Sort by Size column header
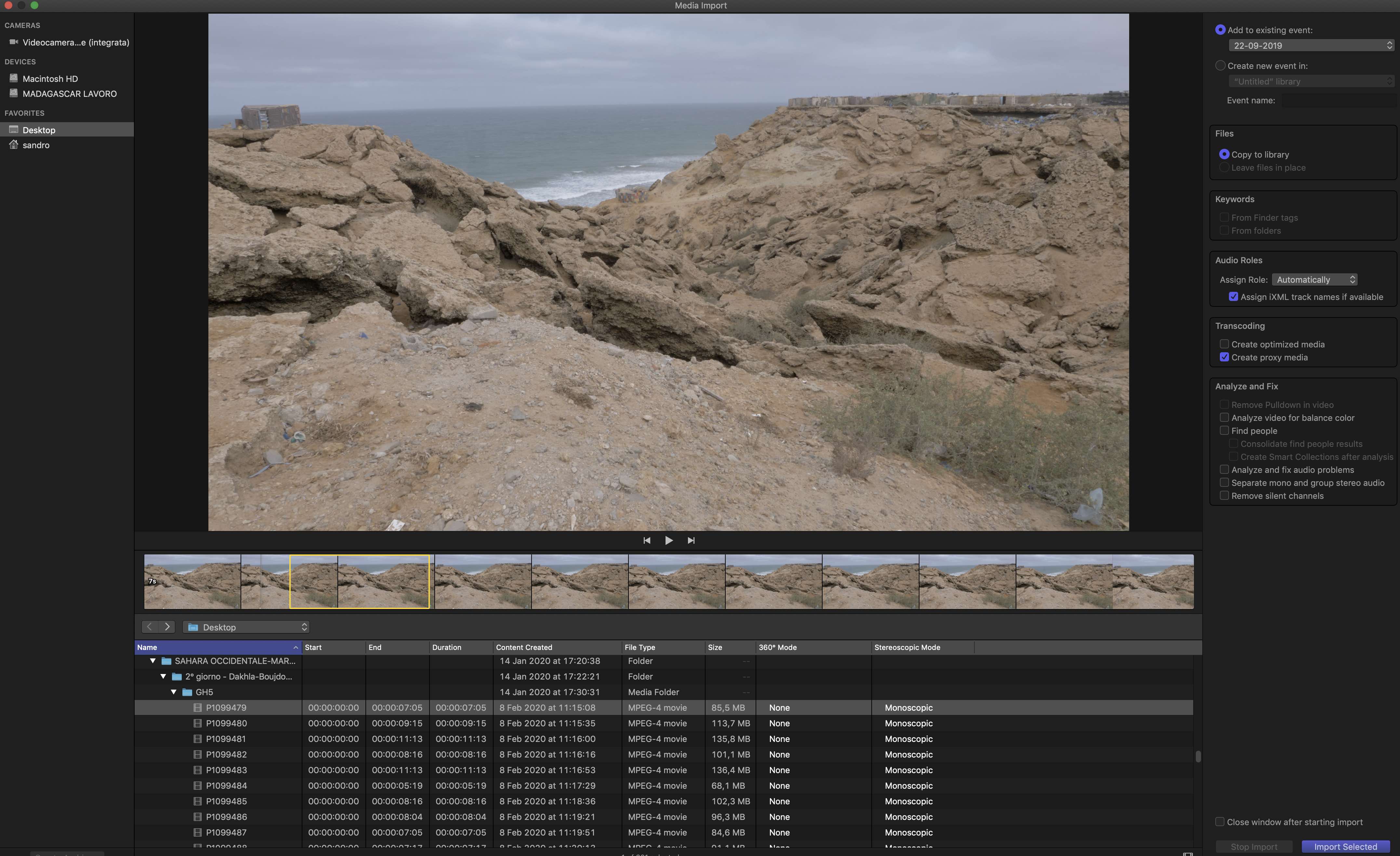 [x=730, y=647]
